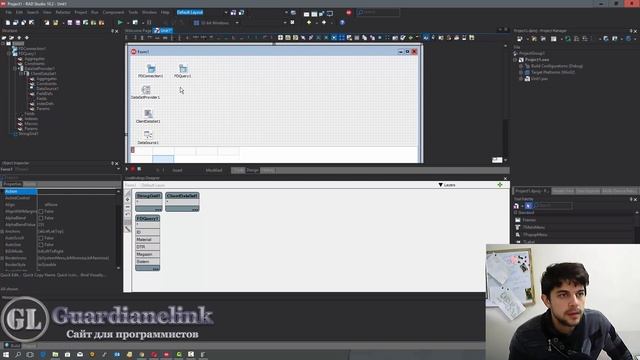Select the FDConnection1 component on the form
This screenshot has height=360, width=640.
pyautogui.click(x=151, y=70)
